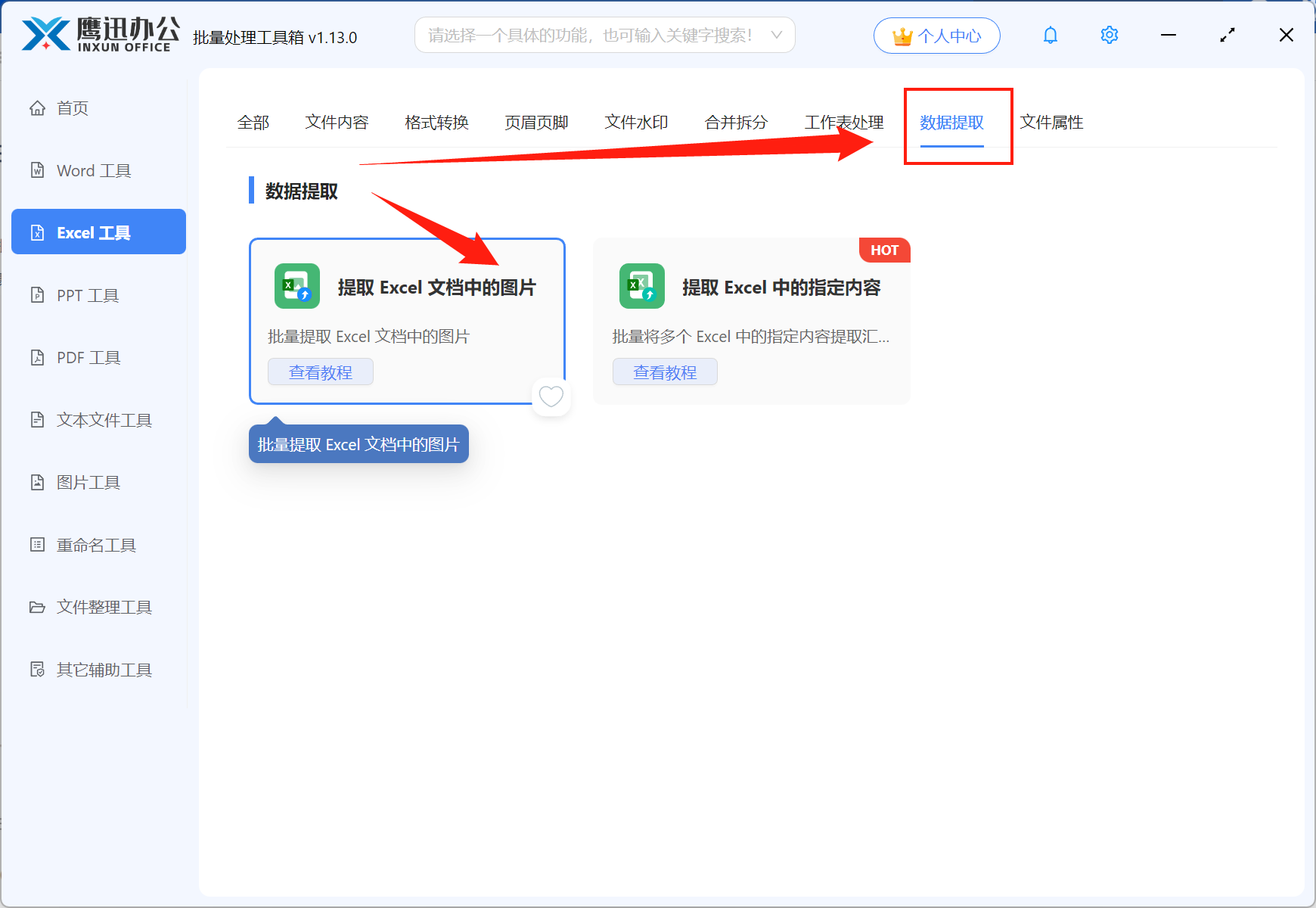Return to 首页 via sidebar
1316x908 pixels.
(72, 107)
